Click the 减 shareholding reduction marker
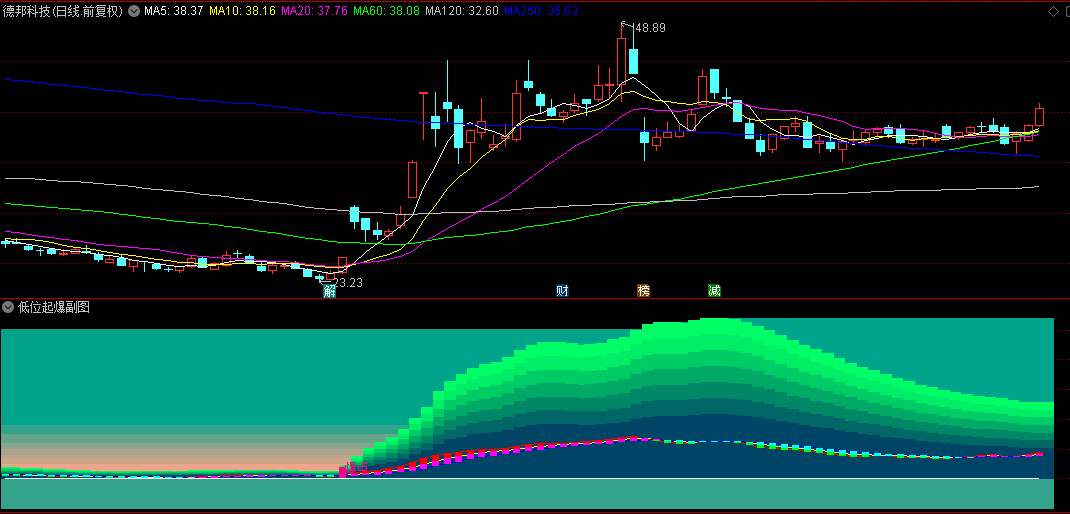This screenshot has height=514, width=1070. 714,291
